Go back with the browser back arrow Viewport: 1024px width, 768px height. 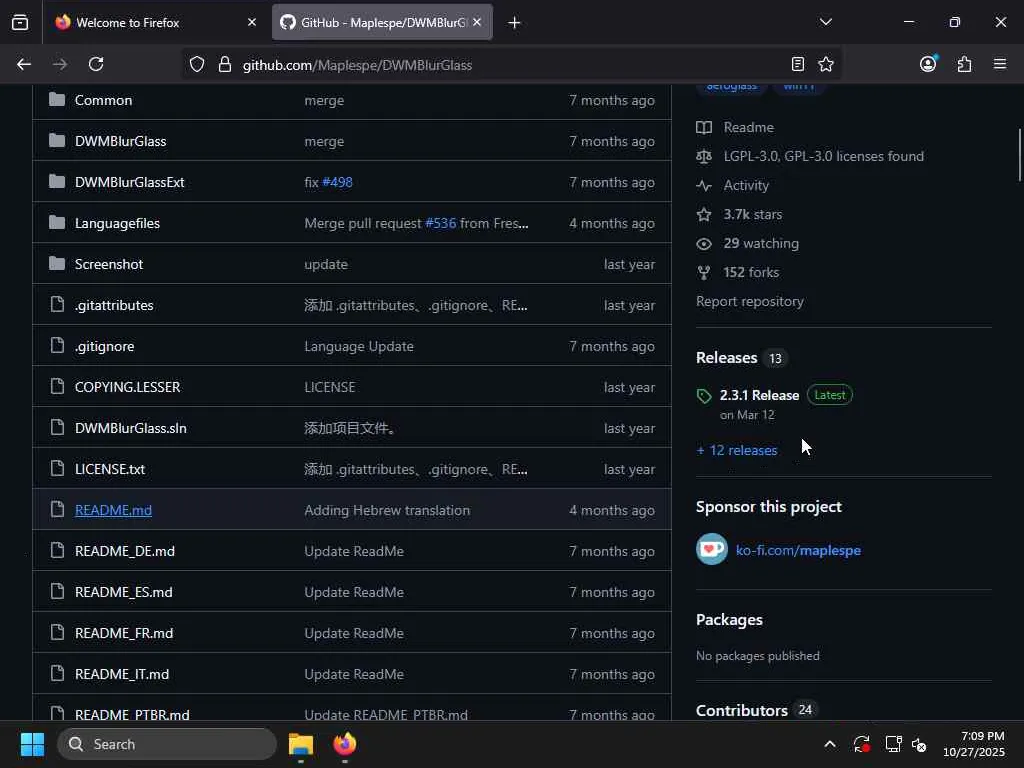tap(24, 64)
